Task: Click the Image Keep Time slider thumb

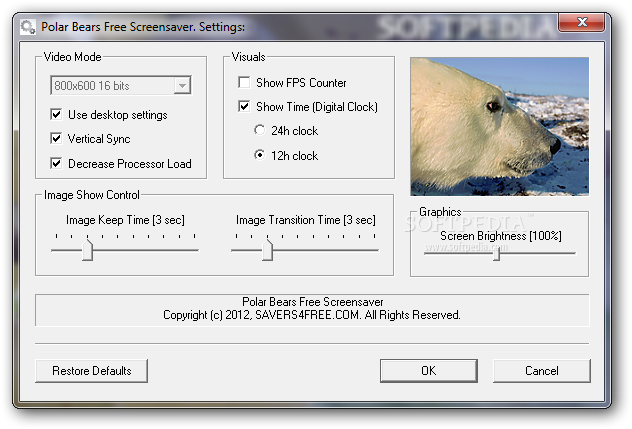Action: pyautogui.click(x=87, y=250)
